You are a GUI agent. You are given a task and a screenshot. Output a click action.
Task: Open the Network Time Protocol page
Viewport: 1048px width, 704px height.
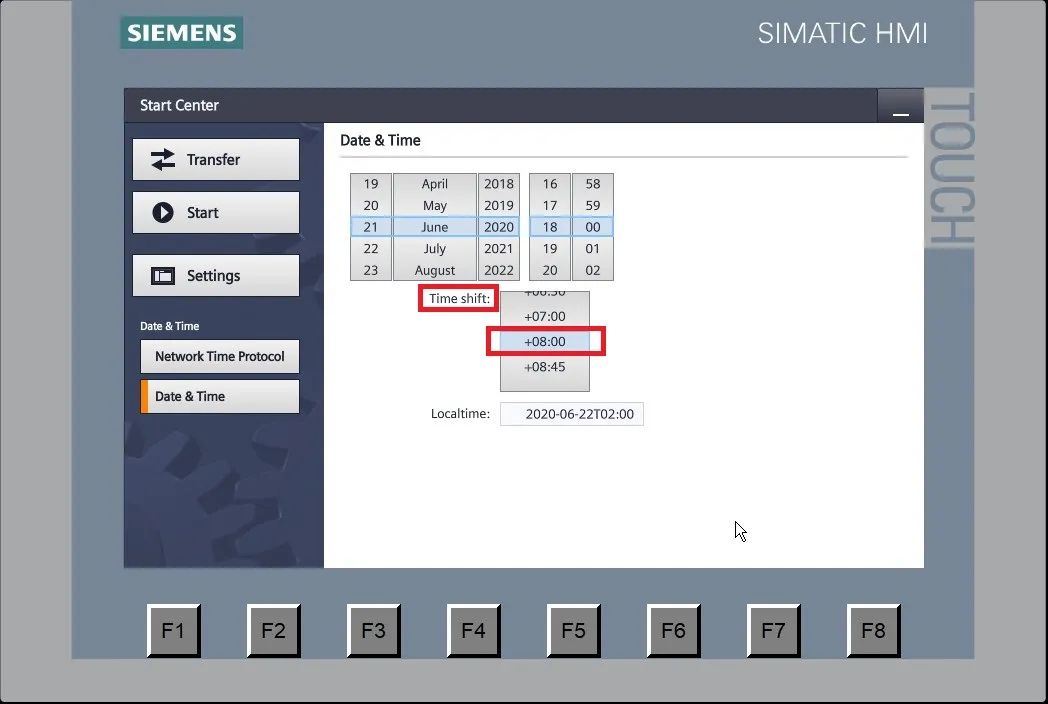[220, 356]
